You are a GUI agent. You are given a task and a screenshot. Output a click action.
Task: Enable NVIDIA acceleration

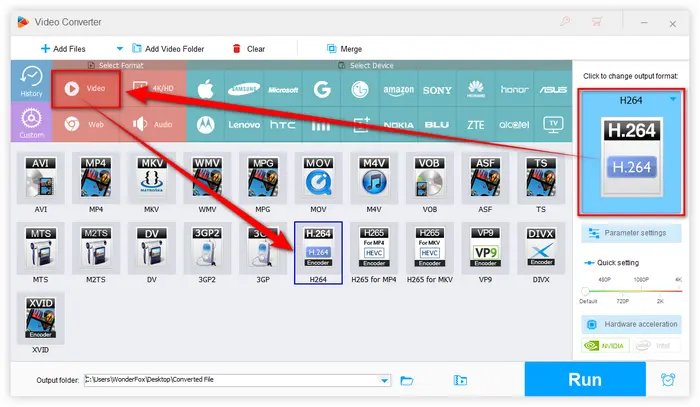tap(605, 346)
